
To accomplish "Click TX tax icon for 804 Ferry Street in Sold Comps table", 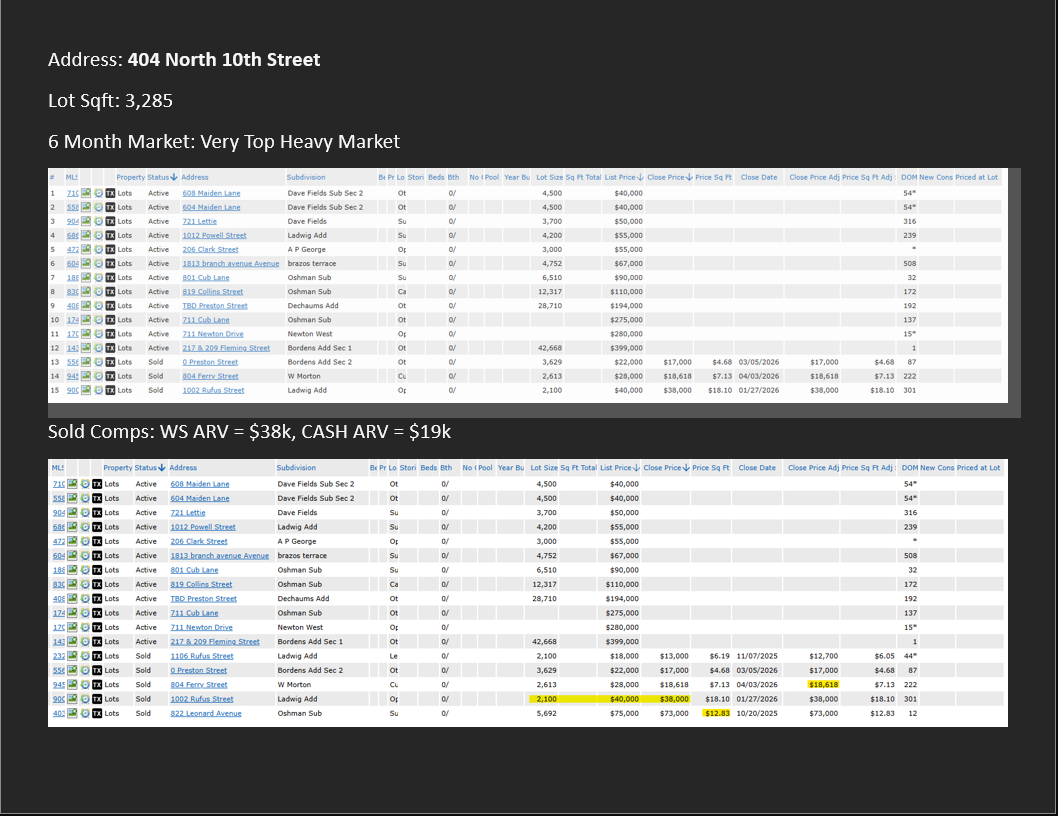I will (x=97, y=685).
